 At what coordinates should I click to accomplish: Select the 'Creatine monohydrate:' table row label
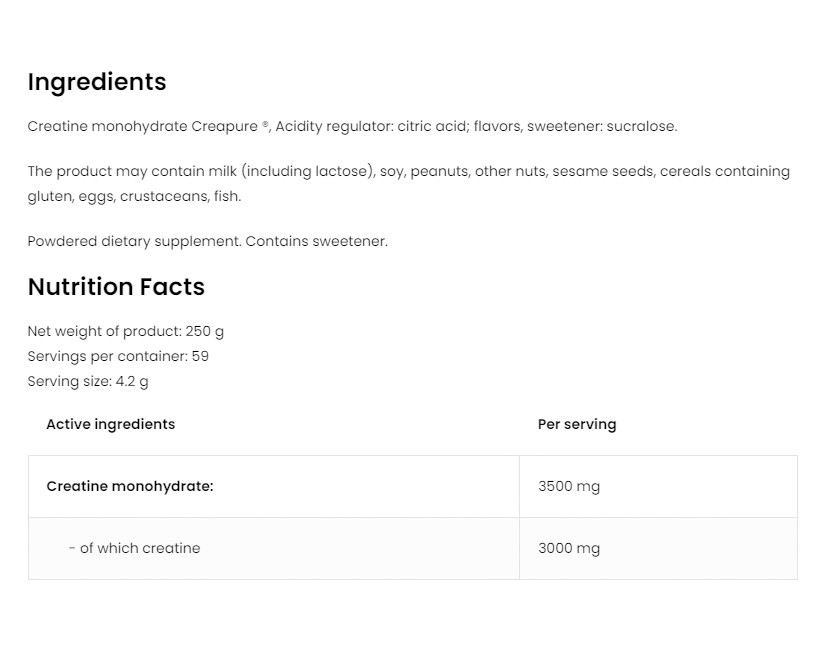click(130, 487)
